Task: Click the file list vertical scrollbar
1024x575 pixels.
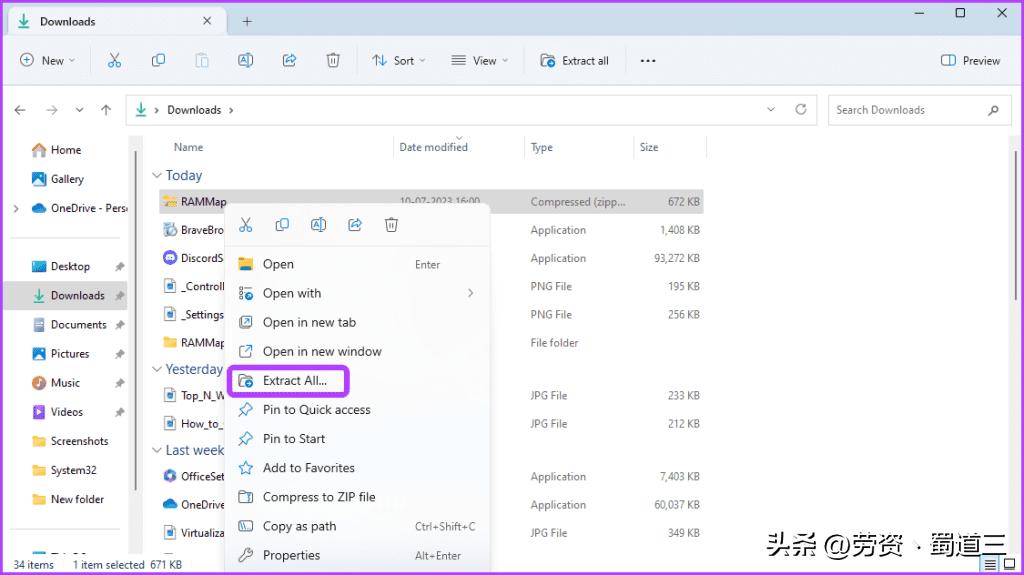Action: 1016,225
